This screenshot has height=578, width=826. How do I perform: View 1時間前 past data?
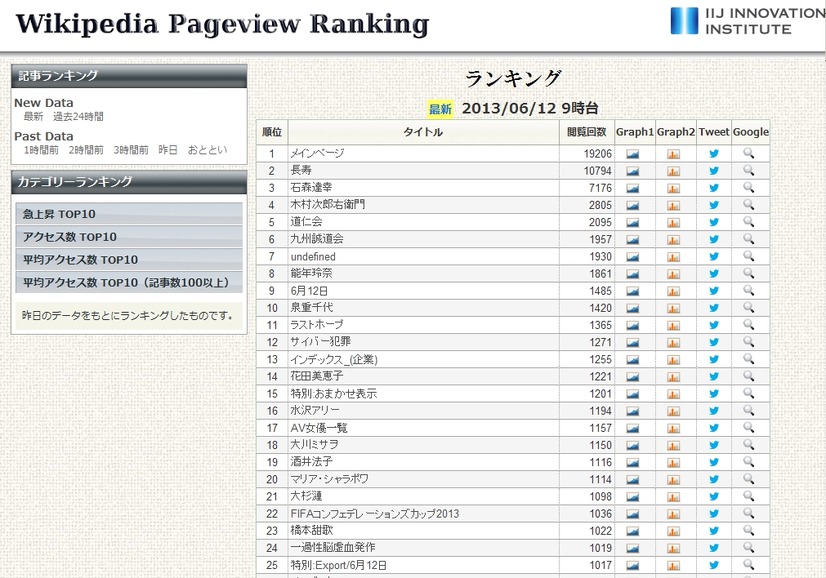[x=41, y=150]
